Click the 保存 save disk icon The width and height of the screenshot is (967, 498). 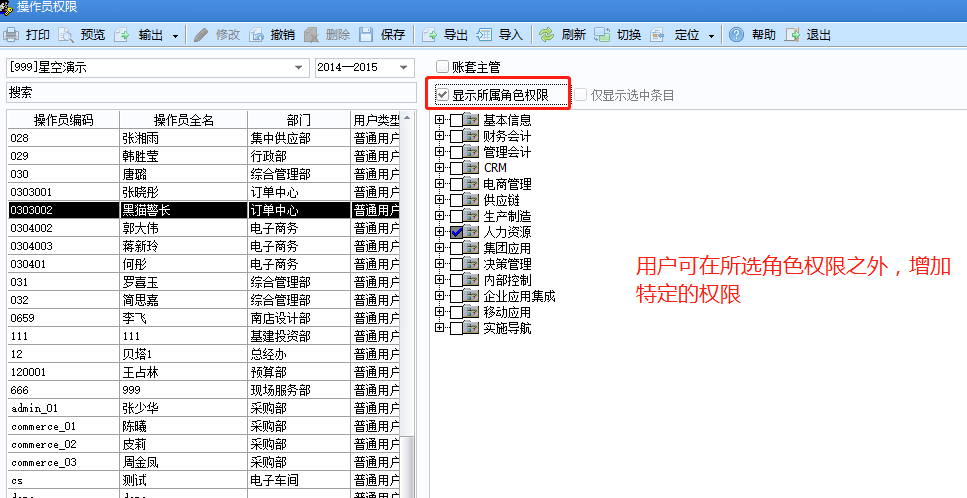click(x=366, y=35)
